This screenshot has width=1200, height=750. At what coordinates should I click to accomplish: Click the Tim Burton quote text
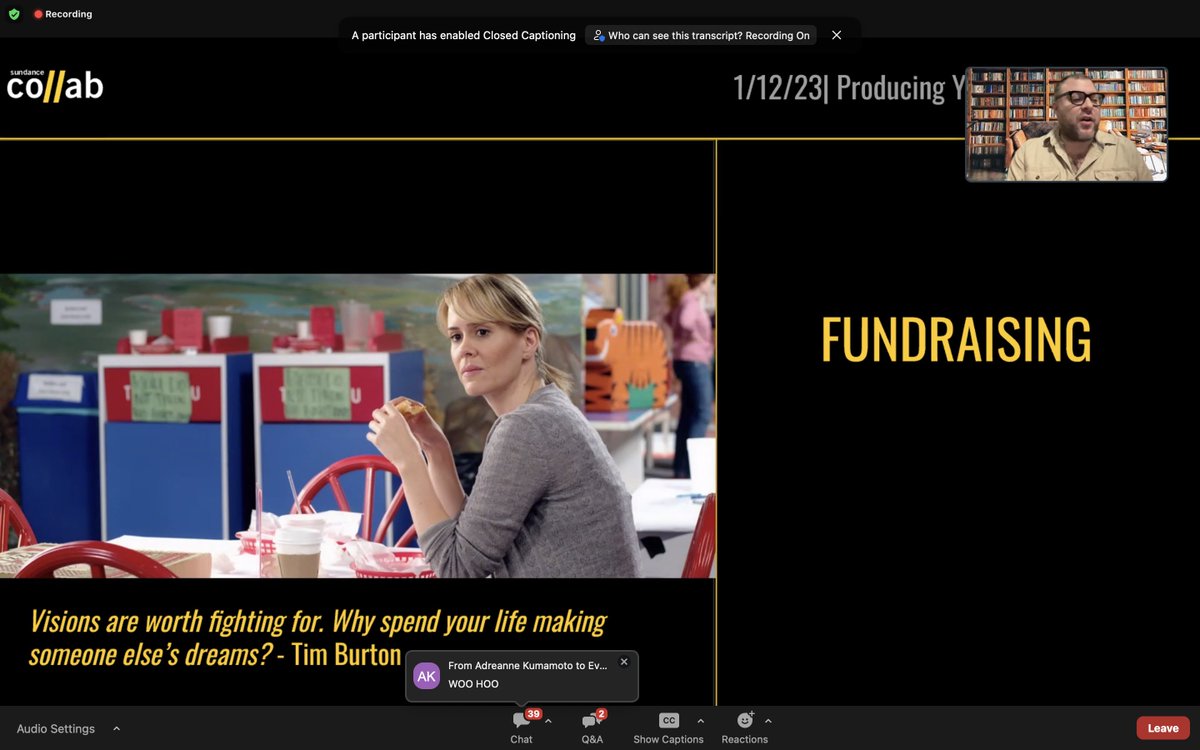[318, 638]
